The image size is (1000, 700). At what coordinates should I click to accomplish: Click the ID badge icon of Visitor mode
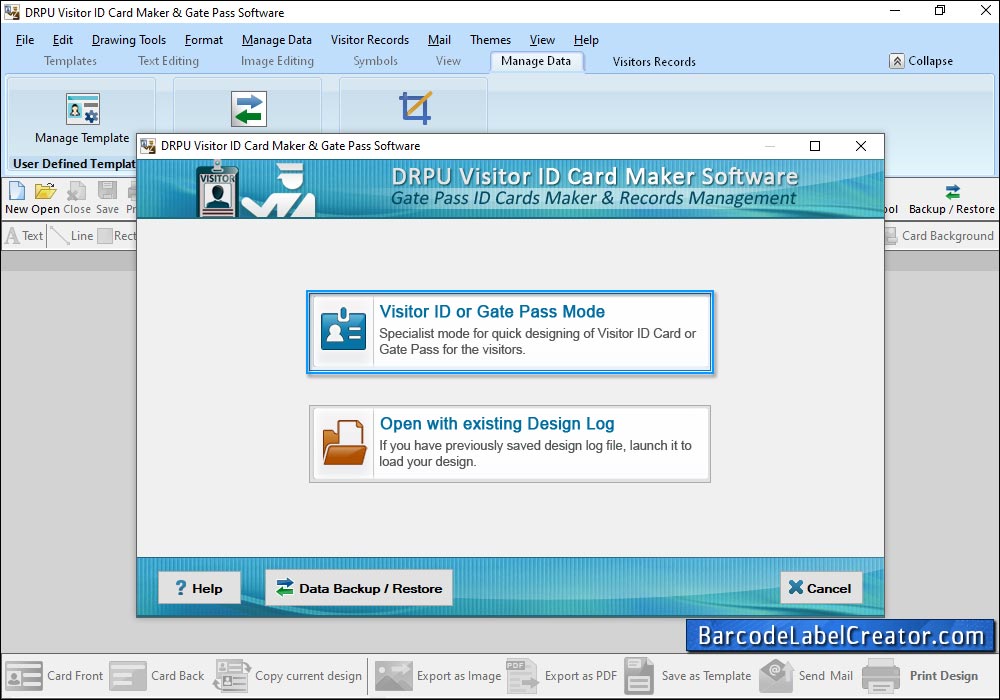click(x=344, y=330)
